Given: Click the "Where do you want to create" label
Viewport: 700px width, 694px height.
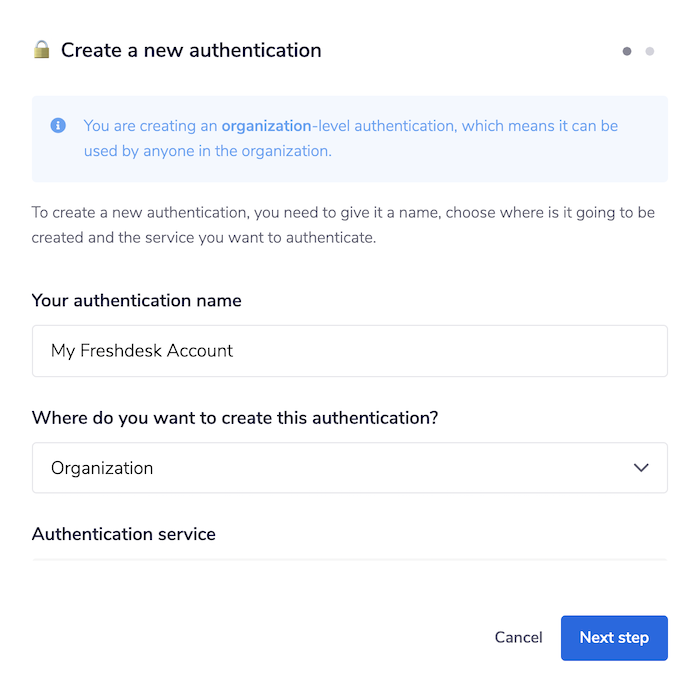Looking at the screenshot, I should [235, 418].
